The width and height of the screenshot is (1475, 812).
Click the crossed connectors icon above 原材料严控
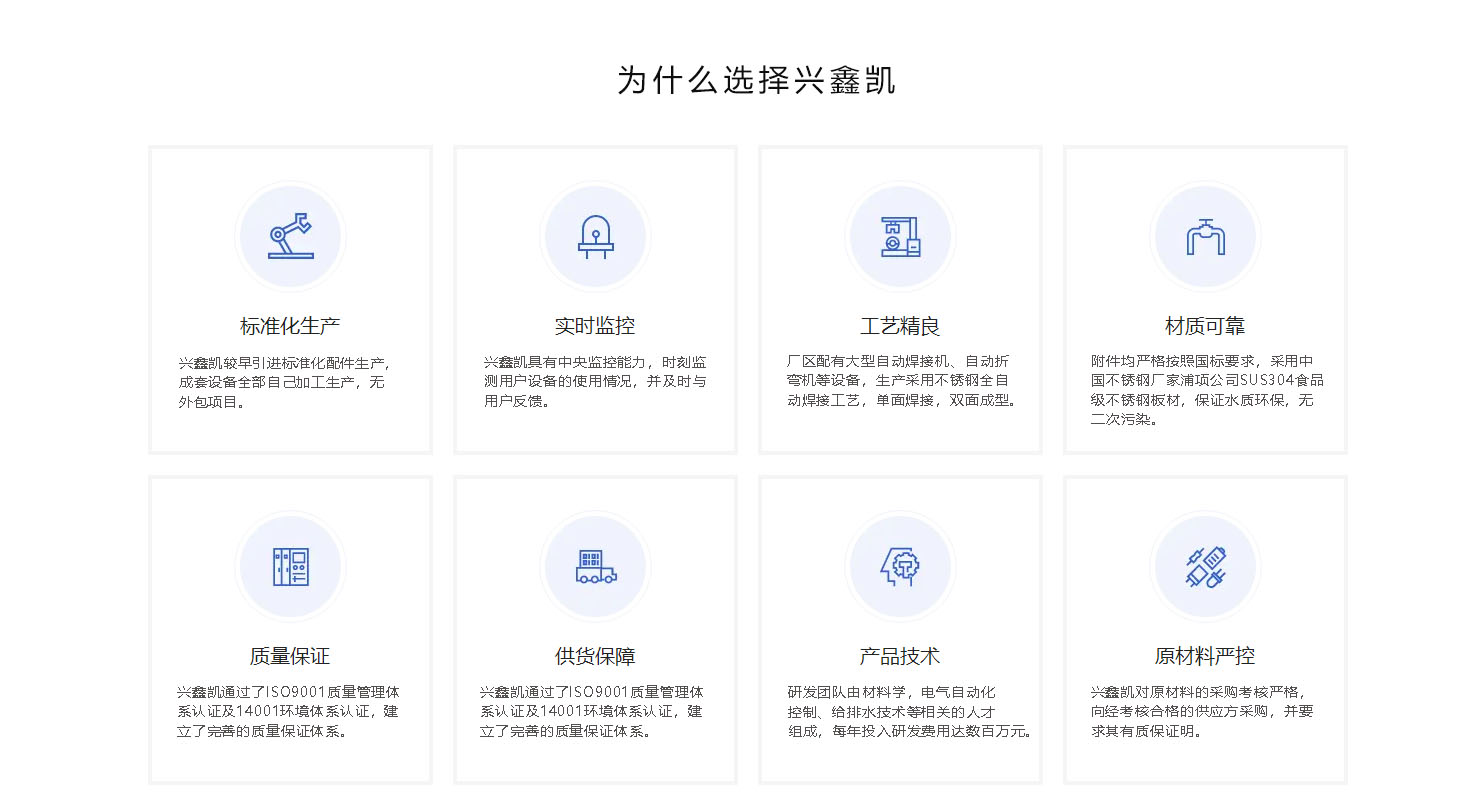click(x=1205, y=565)
